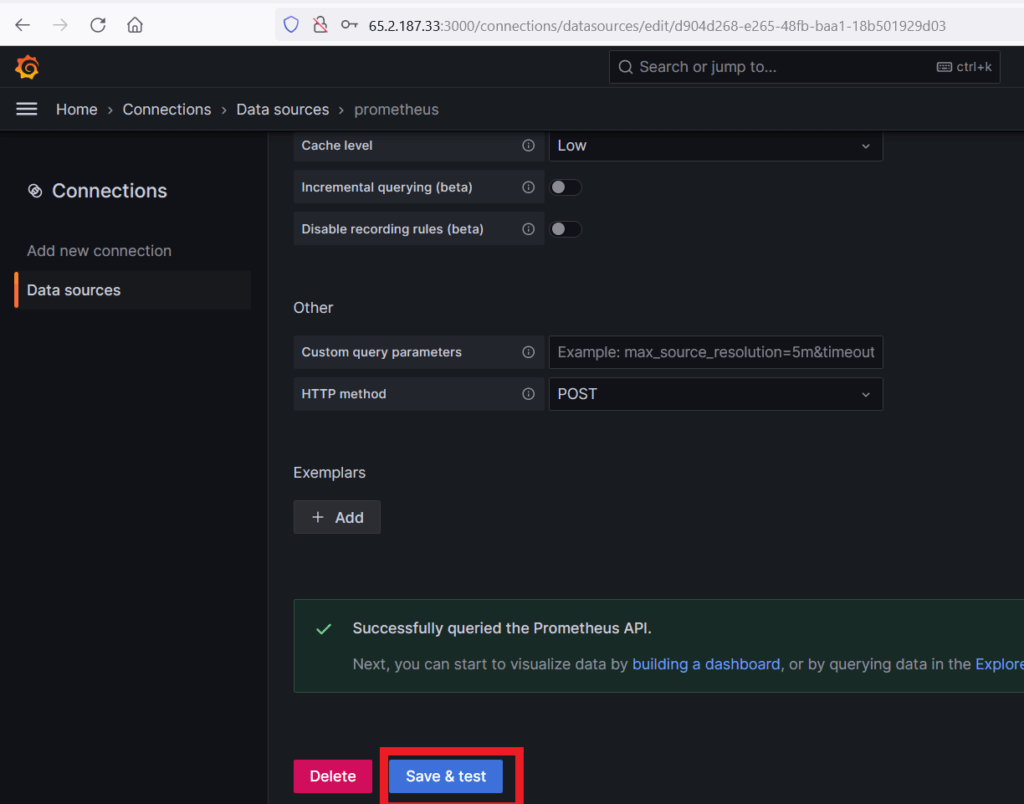The image size is (1024, 804).
Task: Open the HTTP method dropdown
Action: point(716,394)
